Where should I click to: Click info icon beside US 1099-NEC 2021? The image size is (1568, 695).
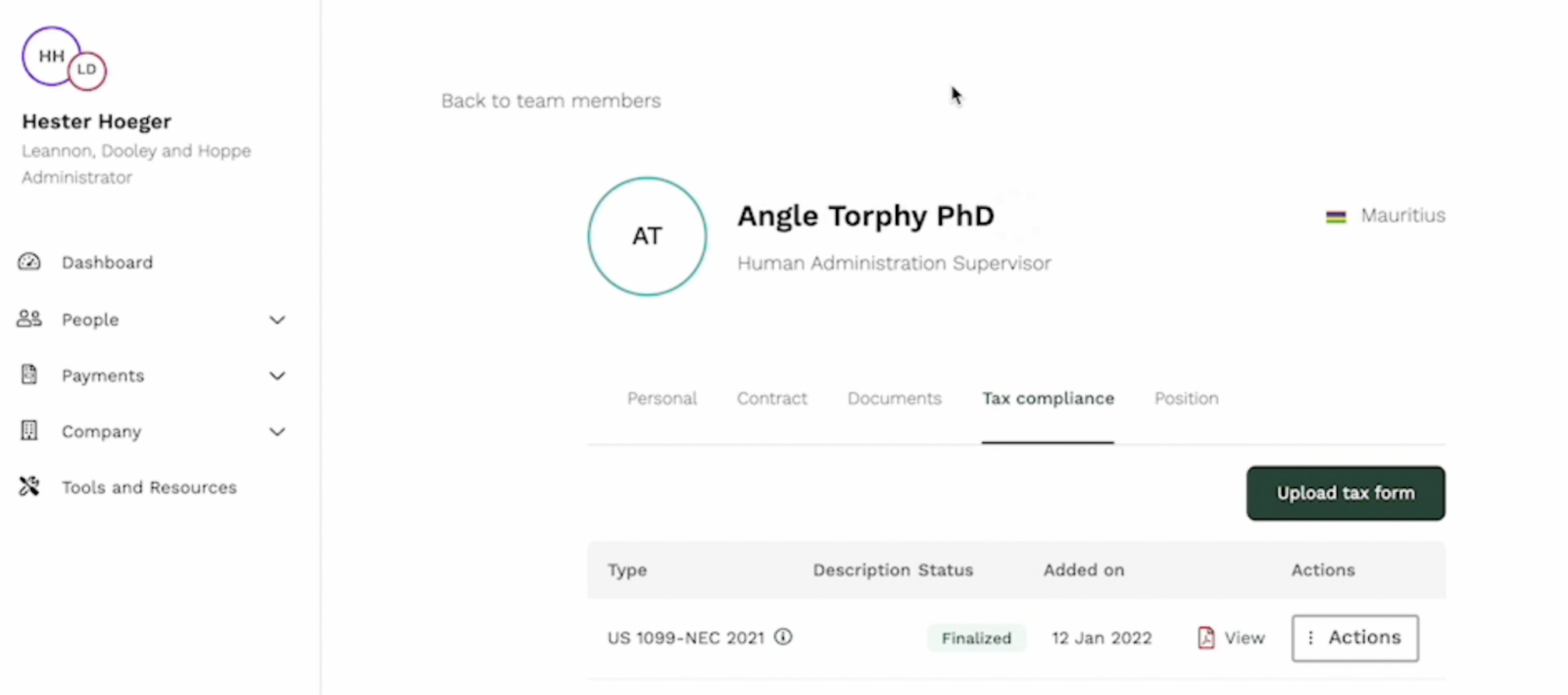(784, 637)
